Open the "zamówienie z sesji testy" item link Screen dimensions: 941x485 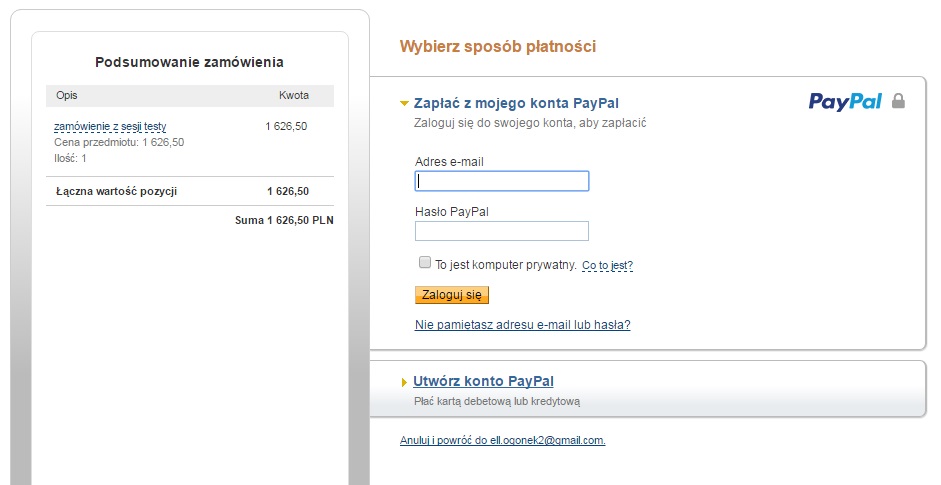tap(110, 127)
